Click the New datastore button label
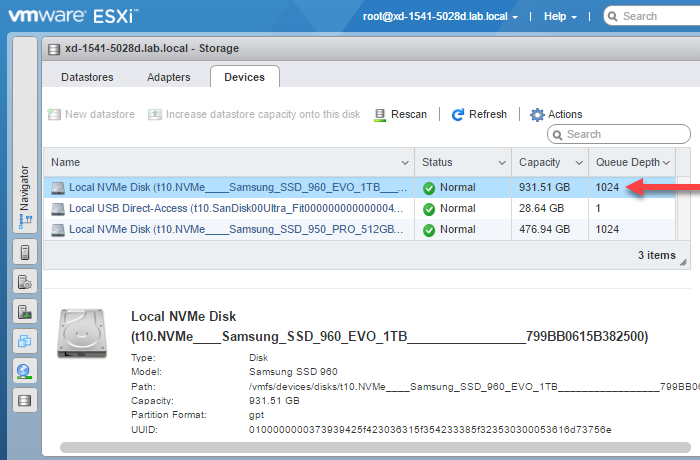Screen dimensions: 700x460 (100, 114)
